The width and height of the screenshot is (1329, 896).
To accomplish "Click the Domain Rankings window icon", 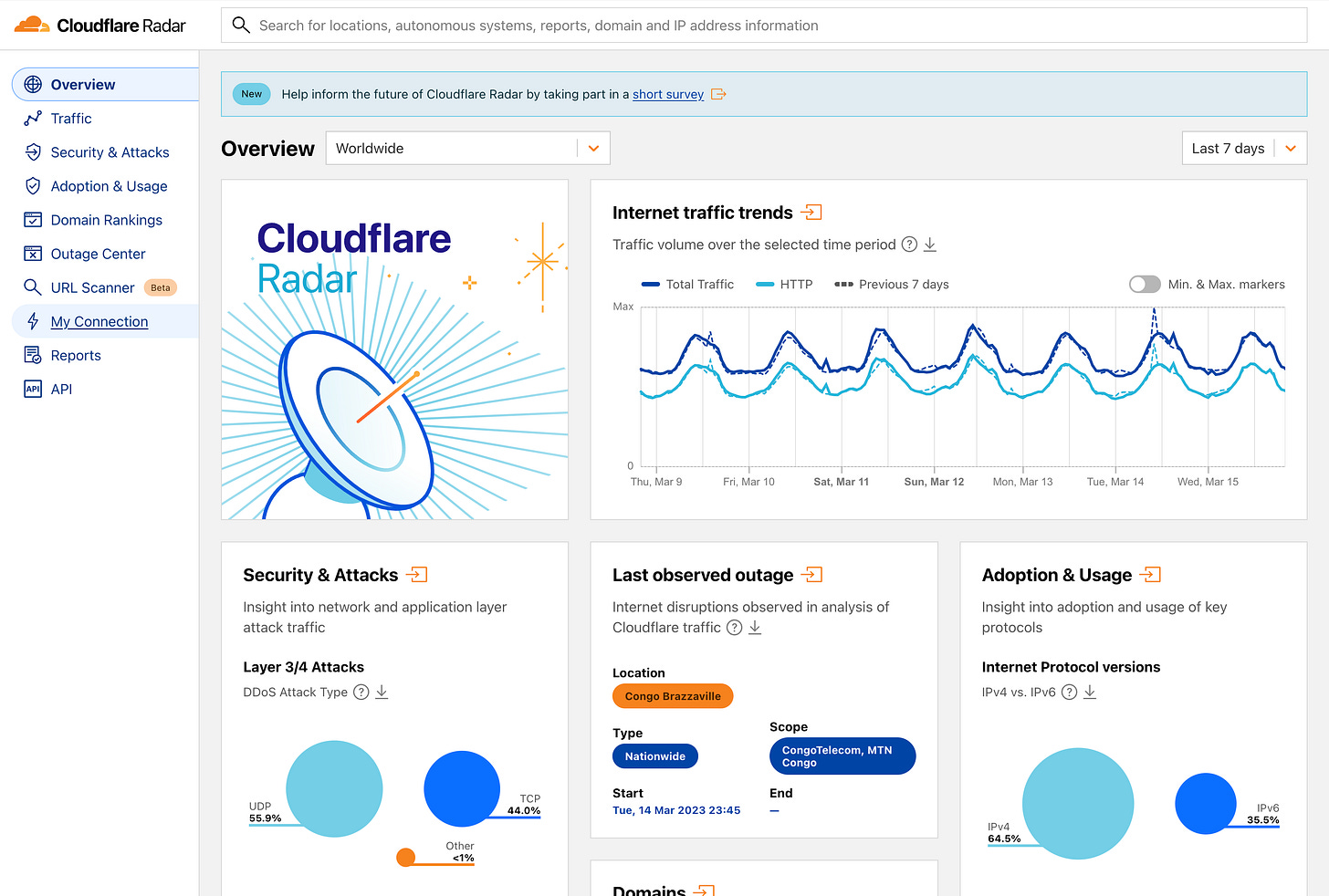I will [33, 220].
